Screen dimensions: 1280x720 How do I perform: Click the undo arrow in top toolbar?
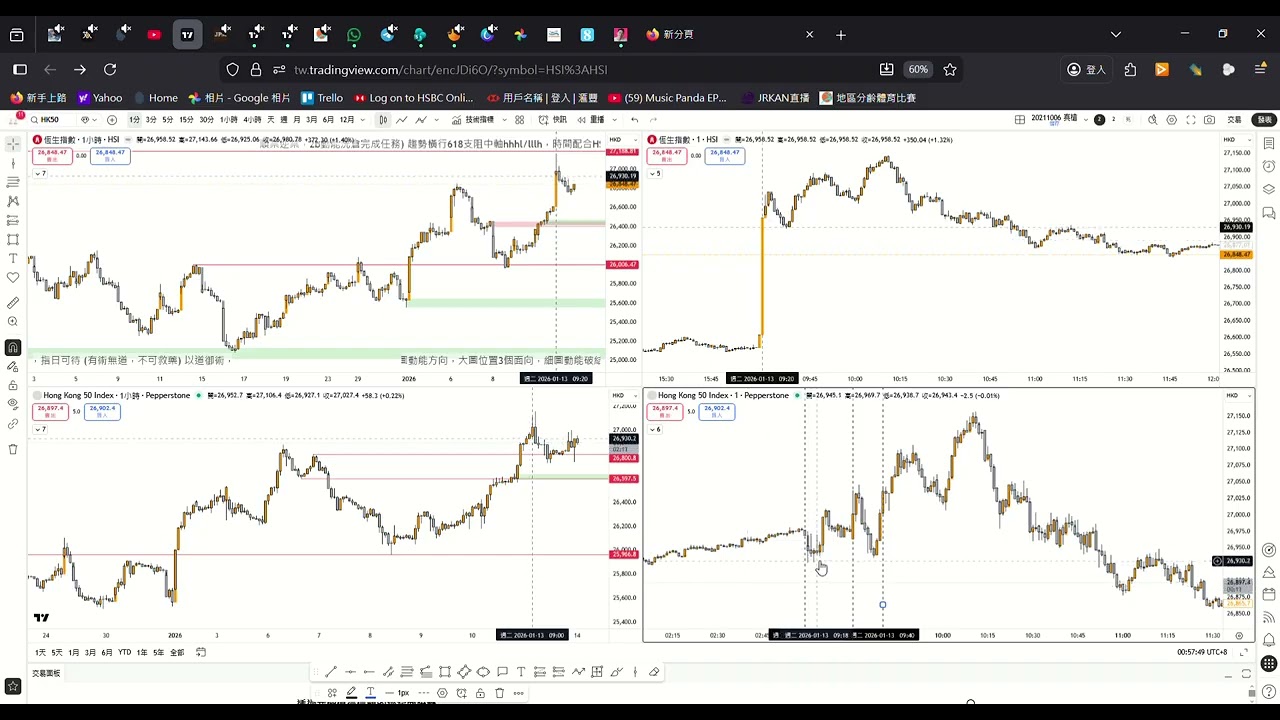coord(634,119)
